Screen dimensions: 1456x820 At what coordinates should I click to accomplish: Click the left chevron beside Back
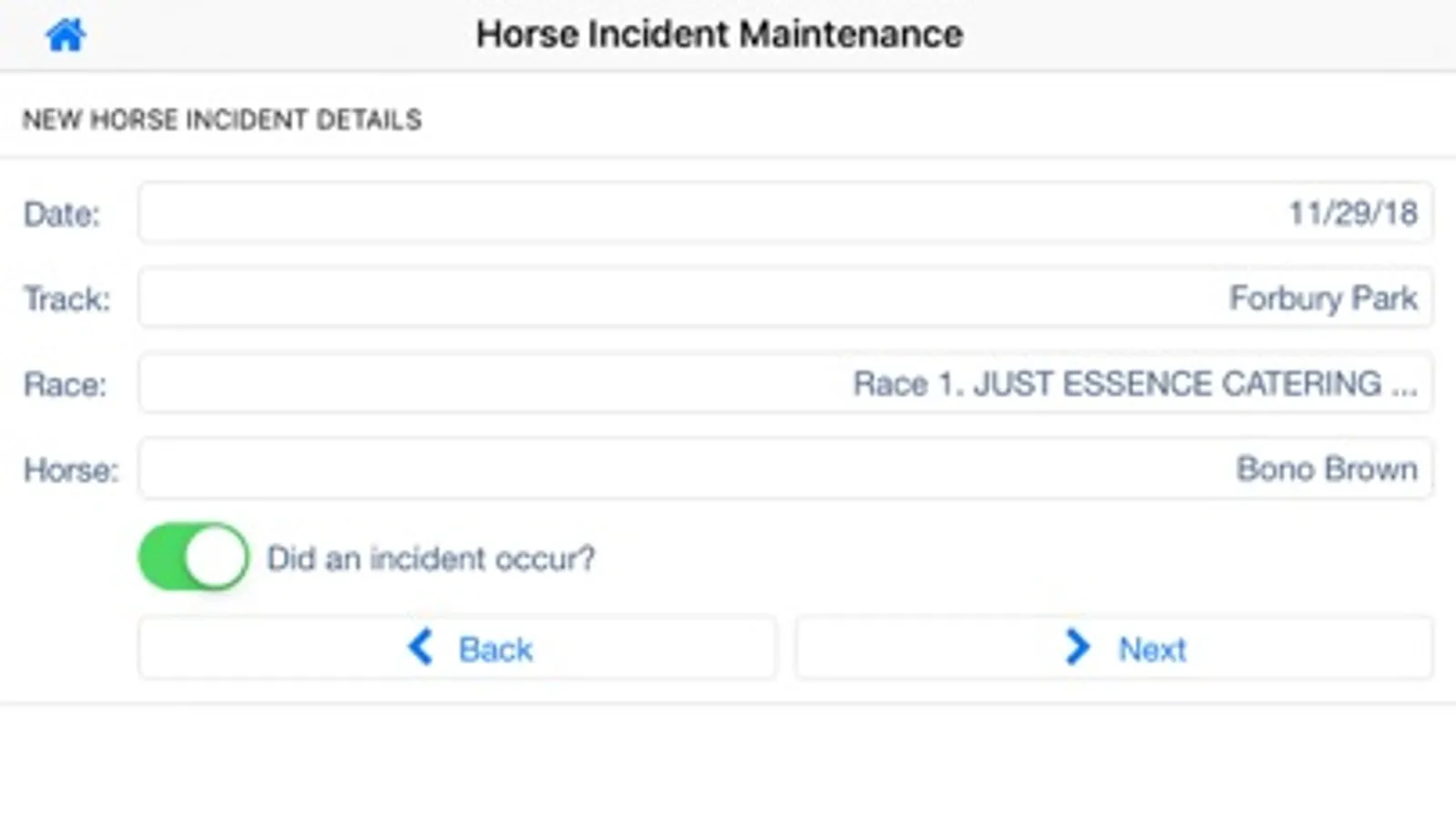tap(421, 648)
